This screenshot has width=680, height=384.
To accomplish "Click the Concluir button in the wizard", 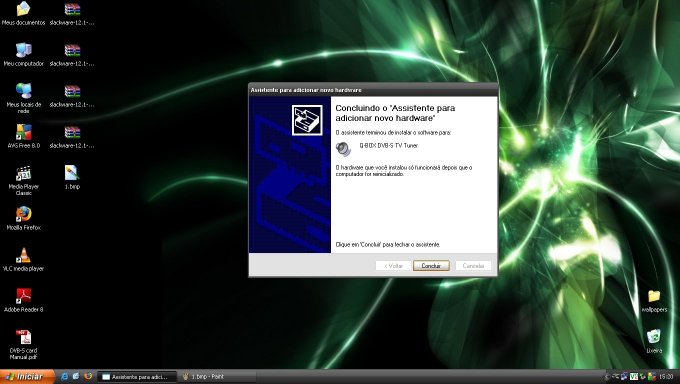I will point(431,266).
